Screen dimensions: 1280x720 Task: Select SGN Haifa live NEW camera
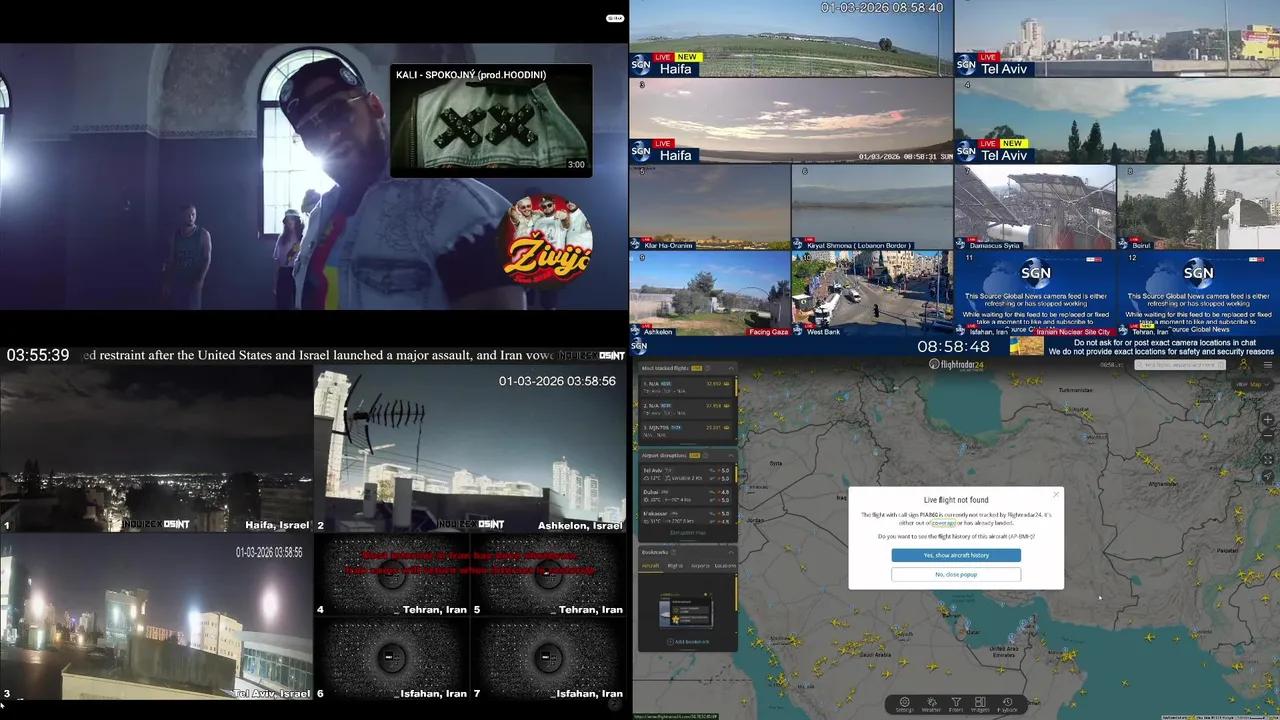(790, 38)
